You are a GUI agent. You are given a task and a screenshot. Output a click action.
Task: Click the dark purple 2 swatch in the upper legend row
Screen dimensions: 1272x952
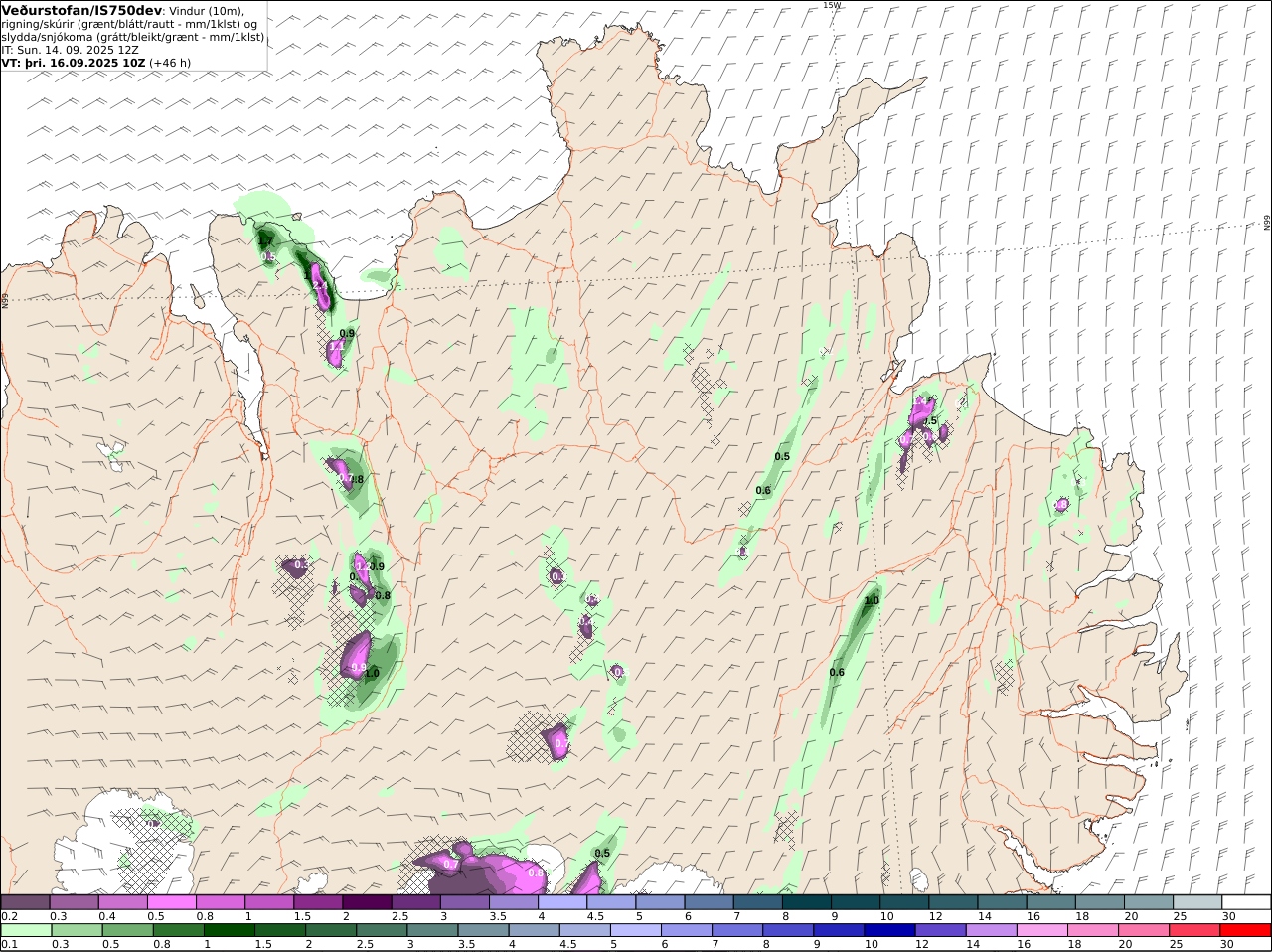[366, 902]
